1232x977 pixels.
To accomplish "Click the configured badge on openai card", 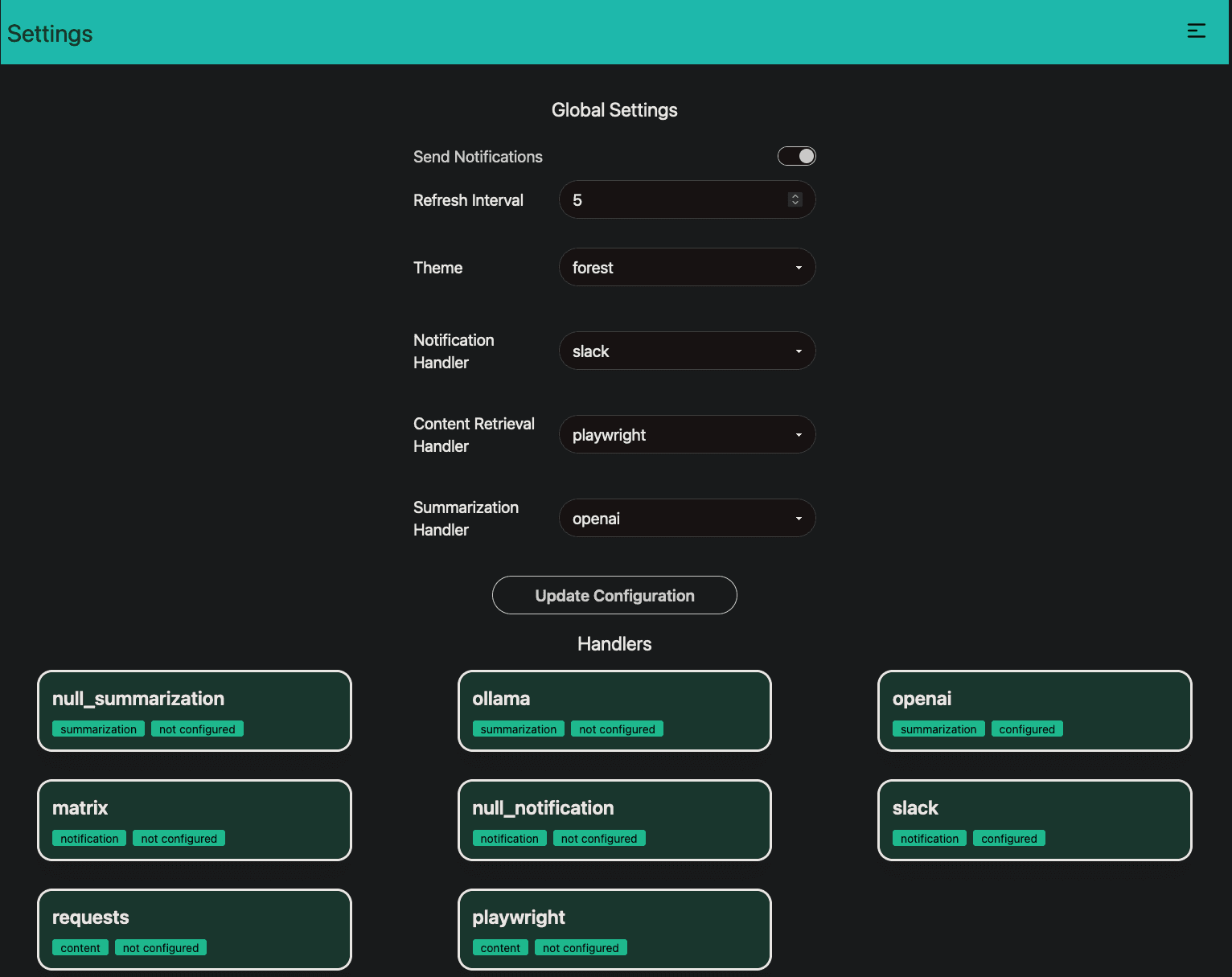I will point(1027,729).
